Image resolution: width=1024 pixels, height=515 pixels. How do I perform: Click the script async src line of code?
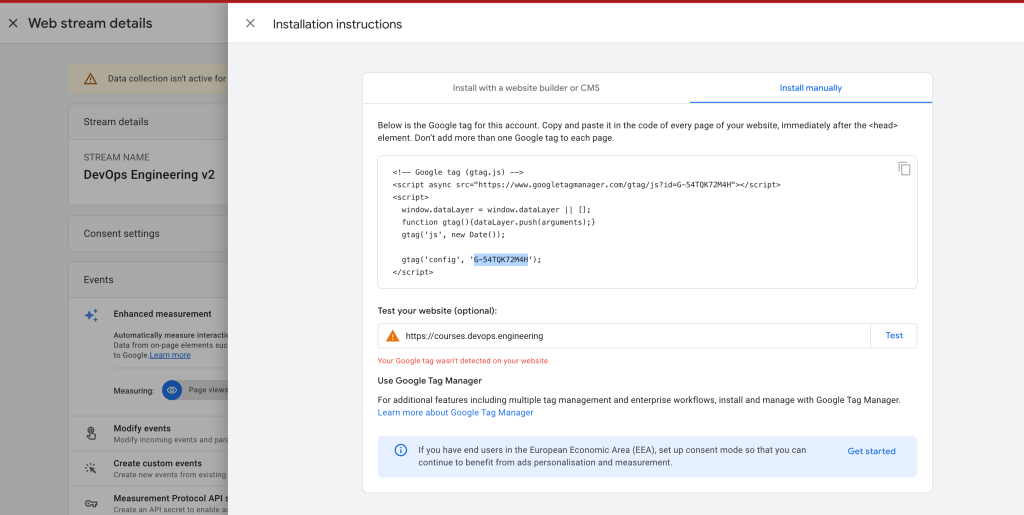[x=586, y=185]
